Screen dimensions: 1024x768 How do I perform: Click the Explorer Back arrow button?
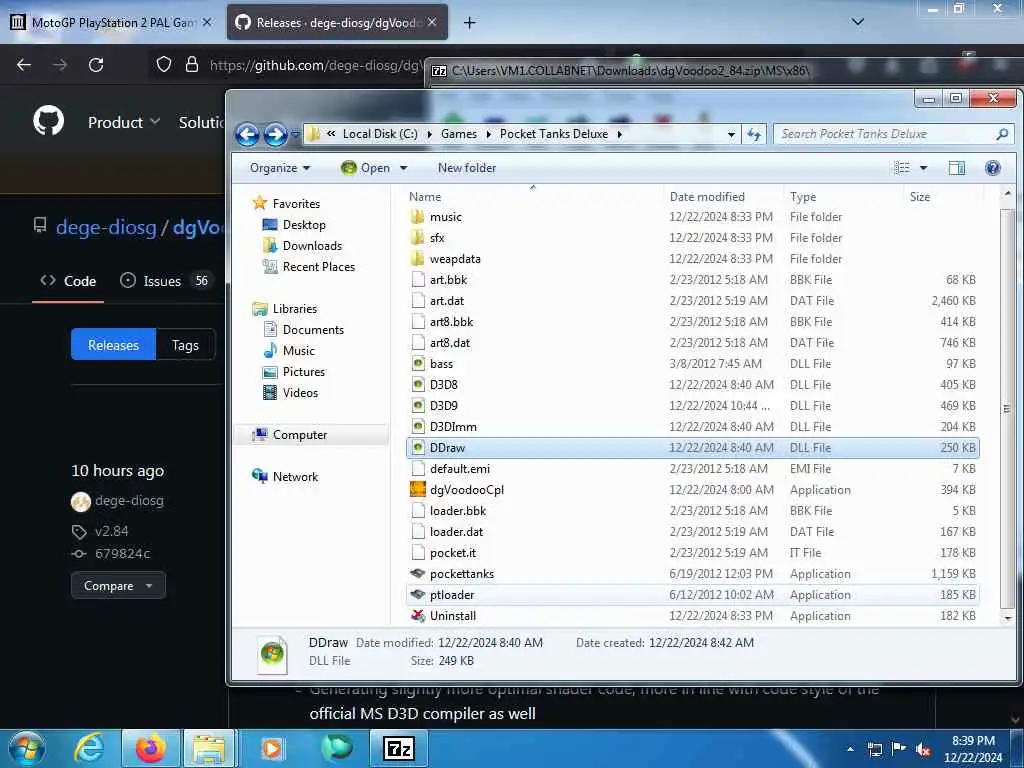[x=248, y=135]
